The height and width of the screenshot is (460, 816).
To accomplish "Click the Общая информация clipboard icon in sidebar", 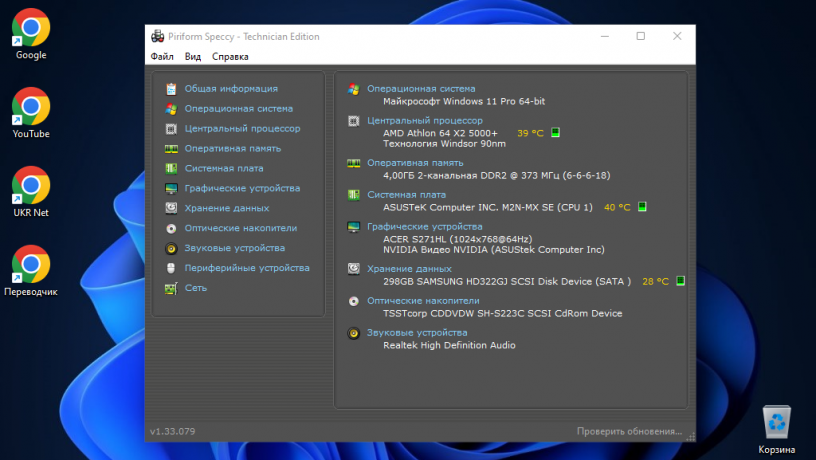I will [x=171, y=89].
